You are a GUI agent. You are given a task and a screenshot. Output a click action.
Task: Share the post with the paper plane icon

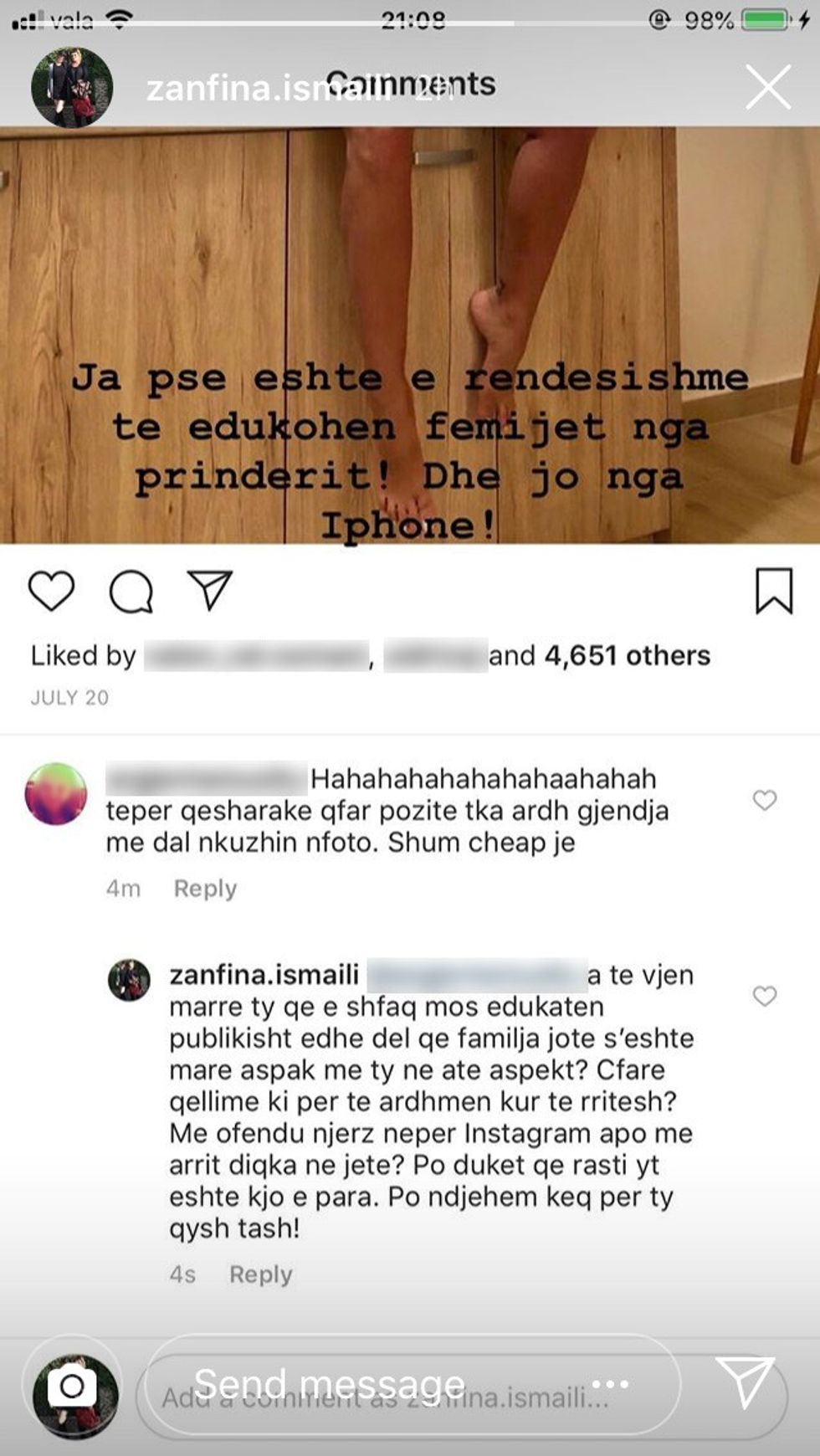[209, 590]
